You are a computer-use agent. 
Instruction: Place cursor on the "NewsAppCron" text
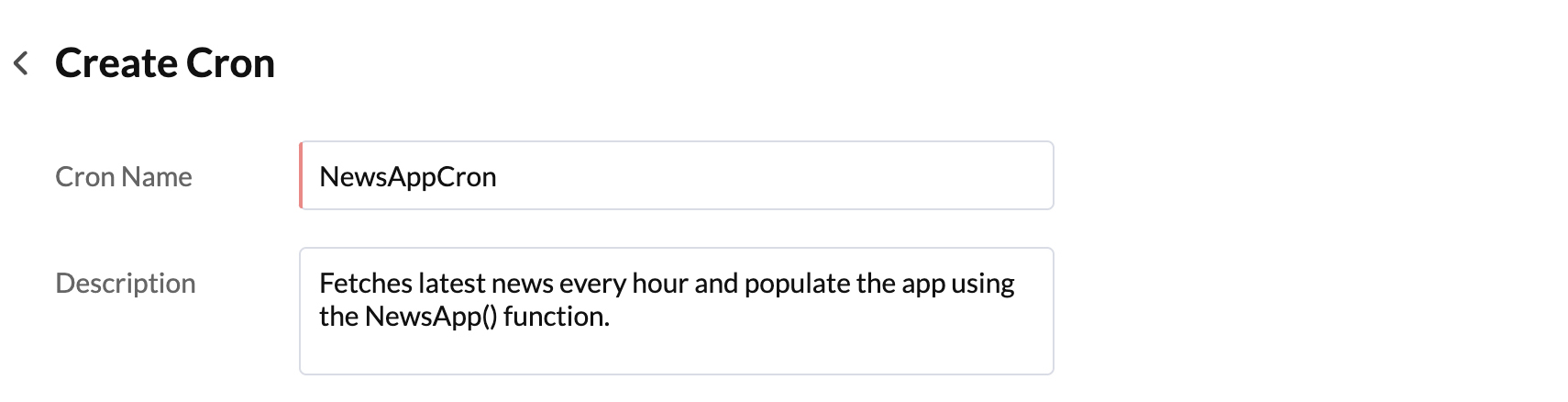coord(407,176)
